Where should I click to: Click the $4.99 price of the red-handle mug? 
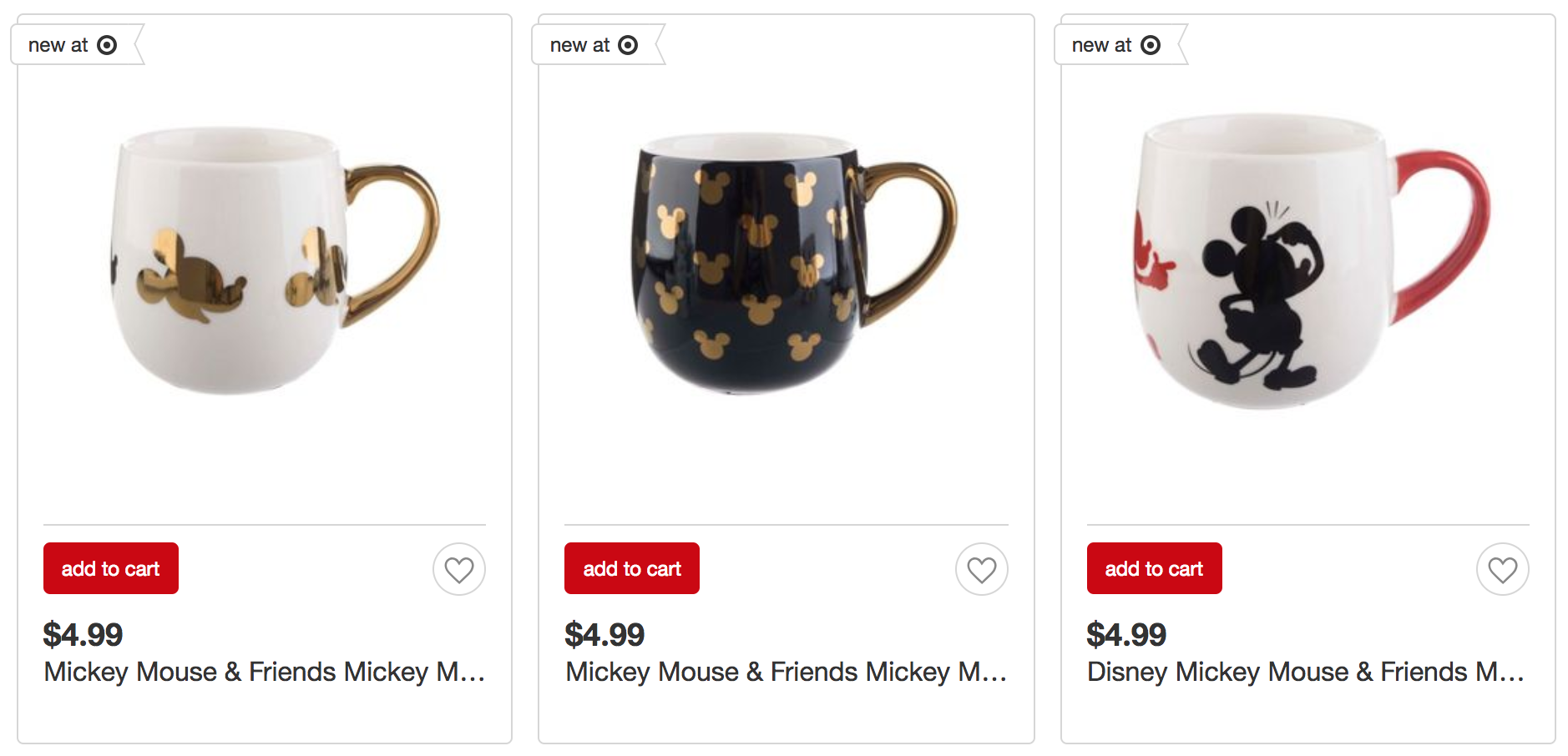point(1126,635)
